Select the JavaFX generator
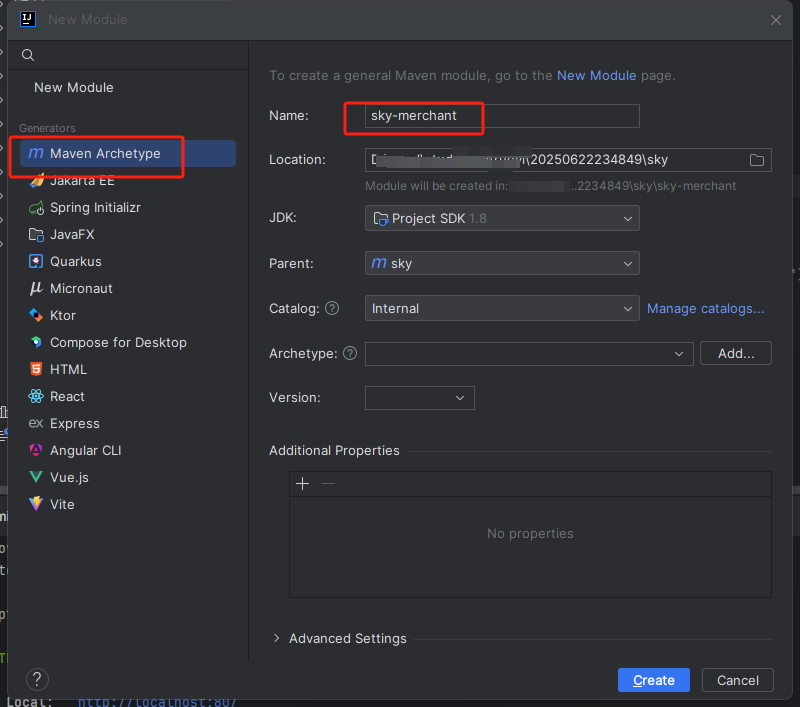Viewport: 800px width, 707px height. [x=128, y=235]
